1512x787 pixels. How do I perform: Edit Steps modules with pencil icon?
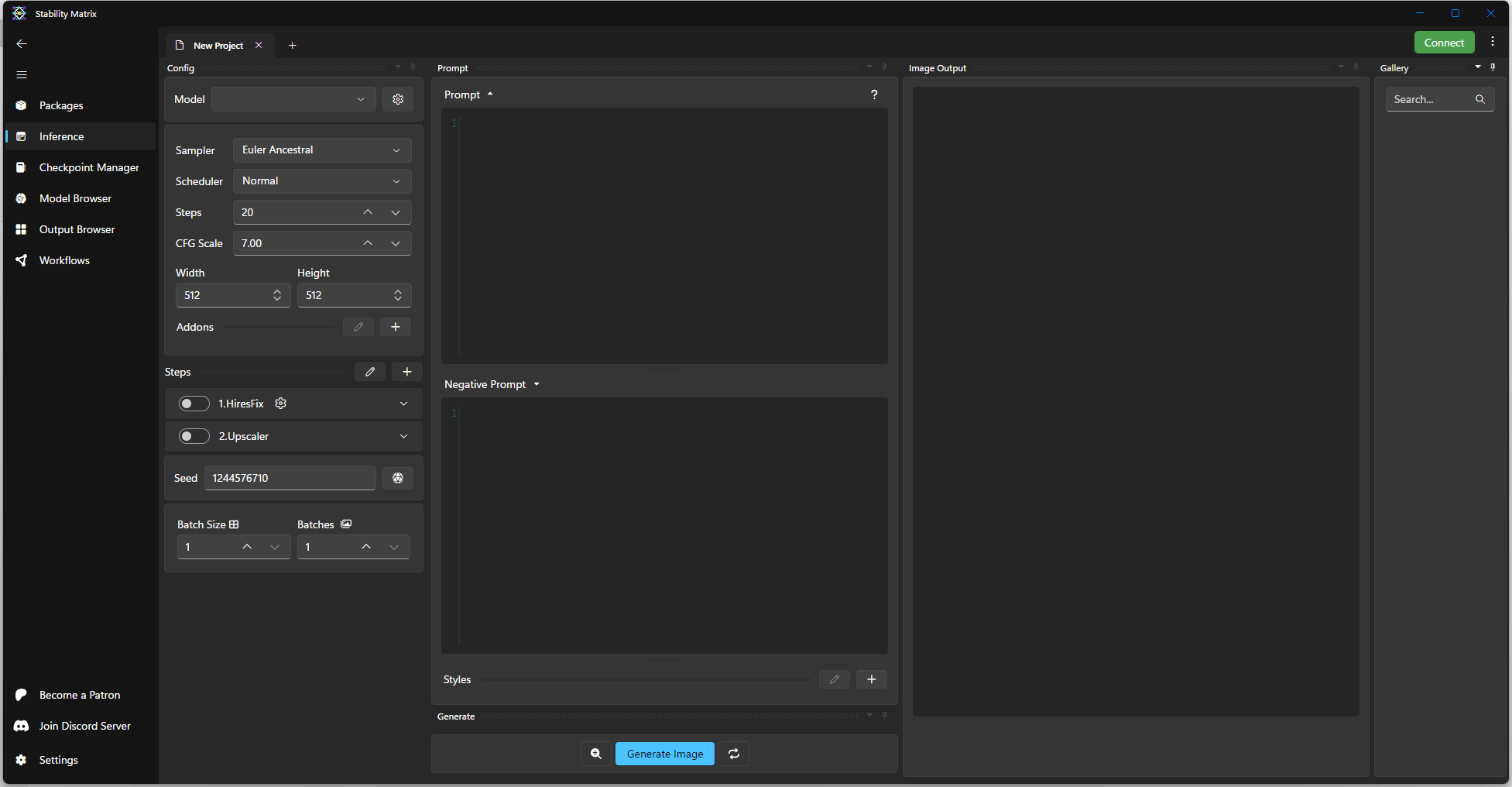pyautogui.click(x=370, y=372)
